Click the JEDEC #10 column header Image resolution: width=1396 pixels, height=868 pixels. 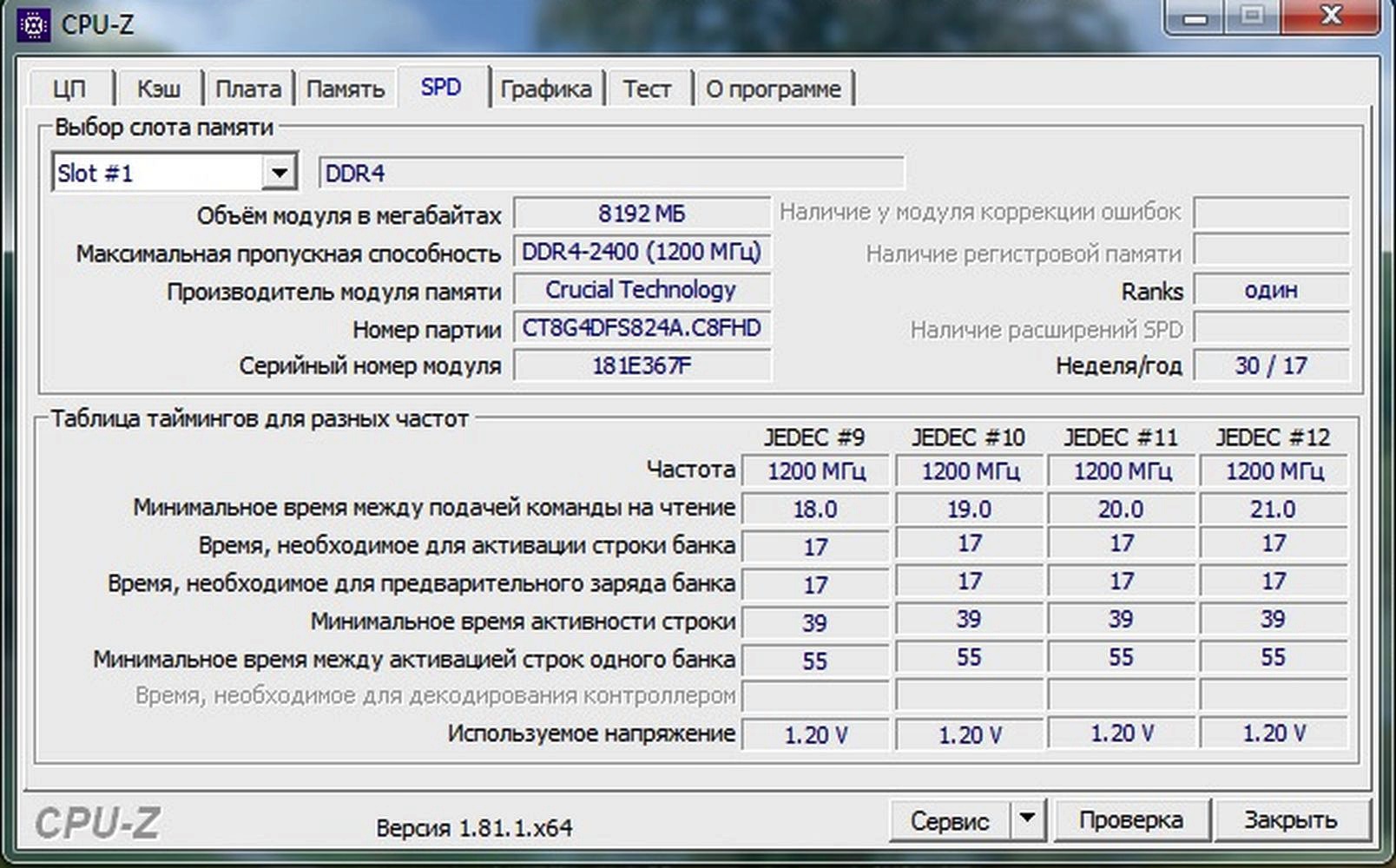[969, 437]
